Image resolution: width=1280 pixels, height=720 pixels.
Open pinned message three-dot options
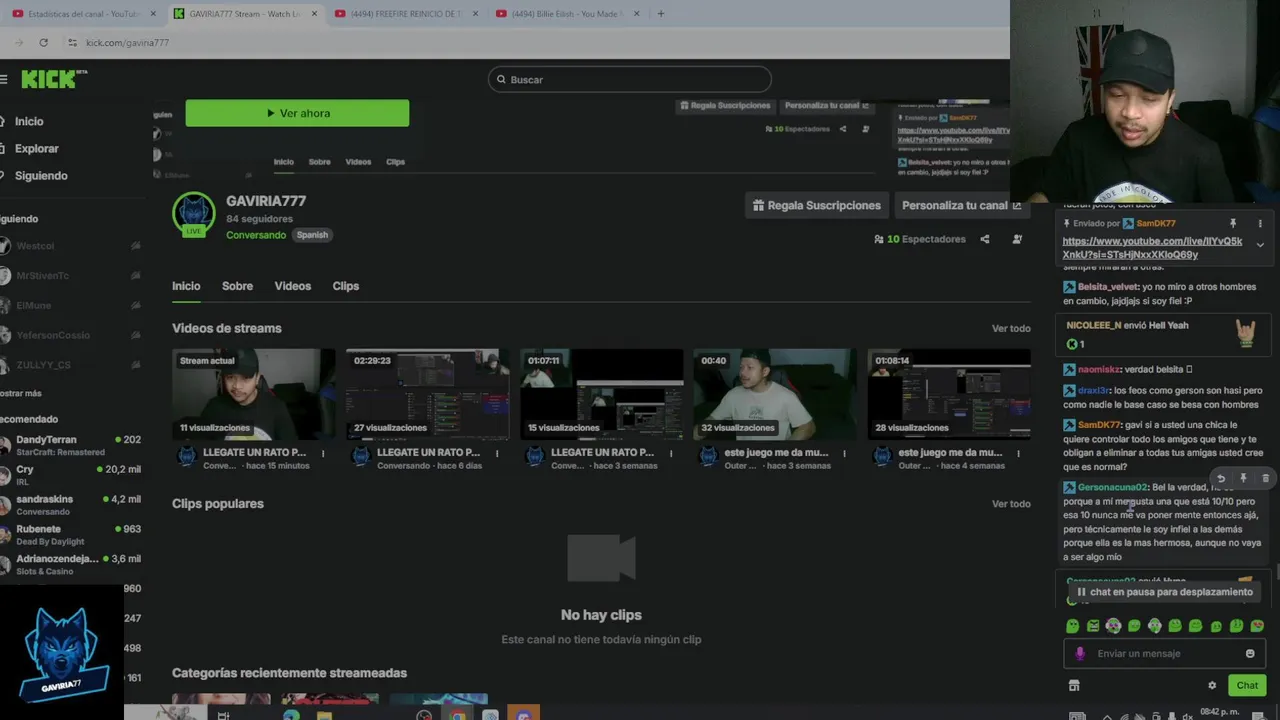[x=1259, y=223]
